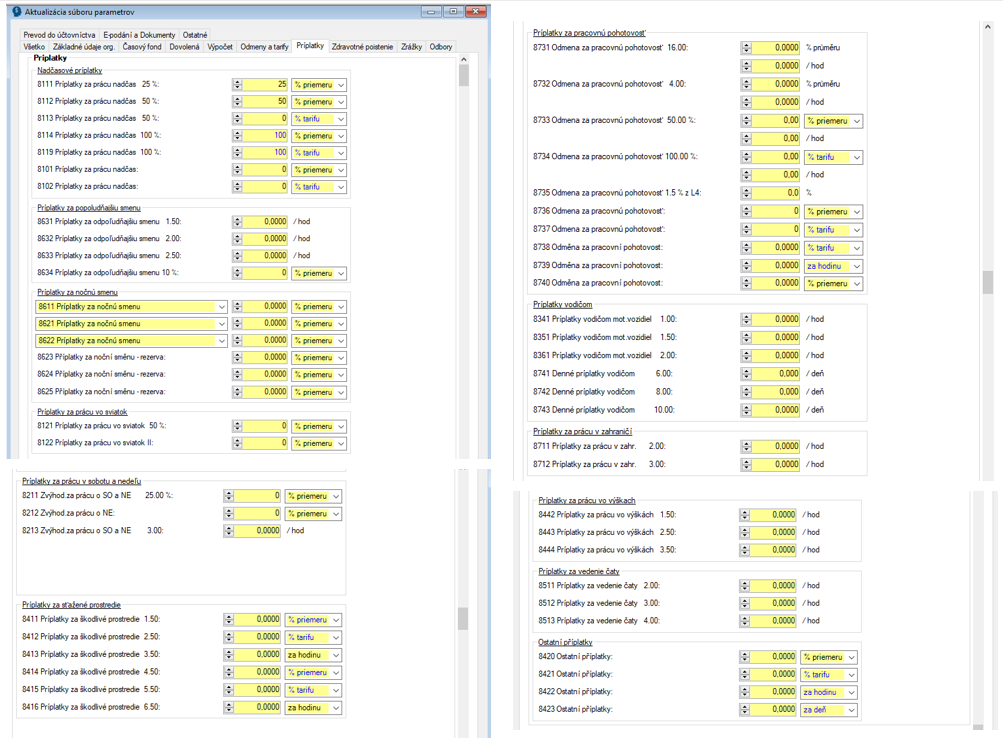1003x749 pixels.
Task: Click the spinner for 8736 Odmena za pracovnú pohotovosť
Action: coord(746,211)
